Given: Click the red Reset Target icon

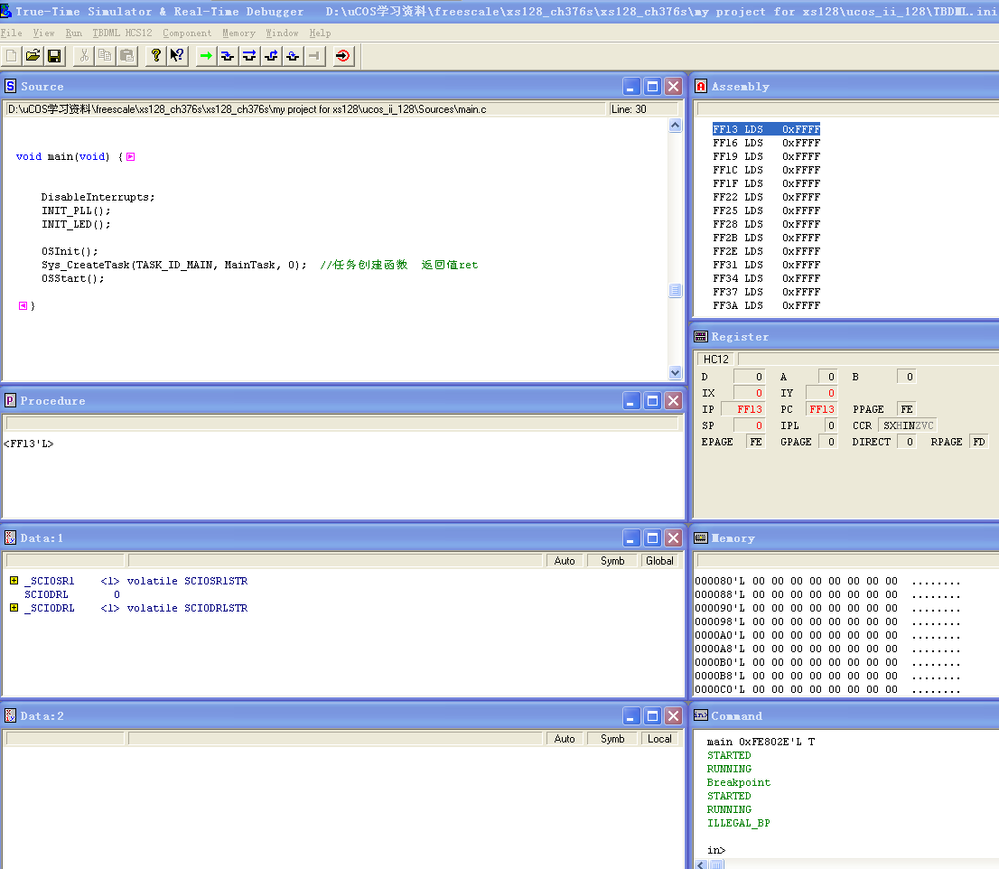Looking at the screenshot, I should [343, 56].
